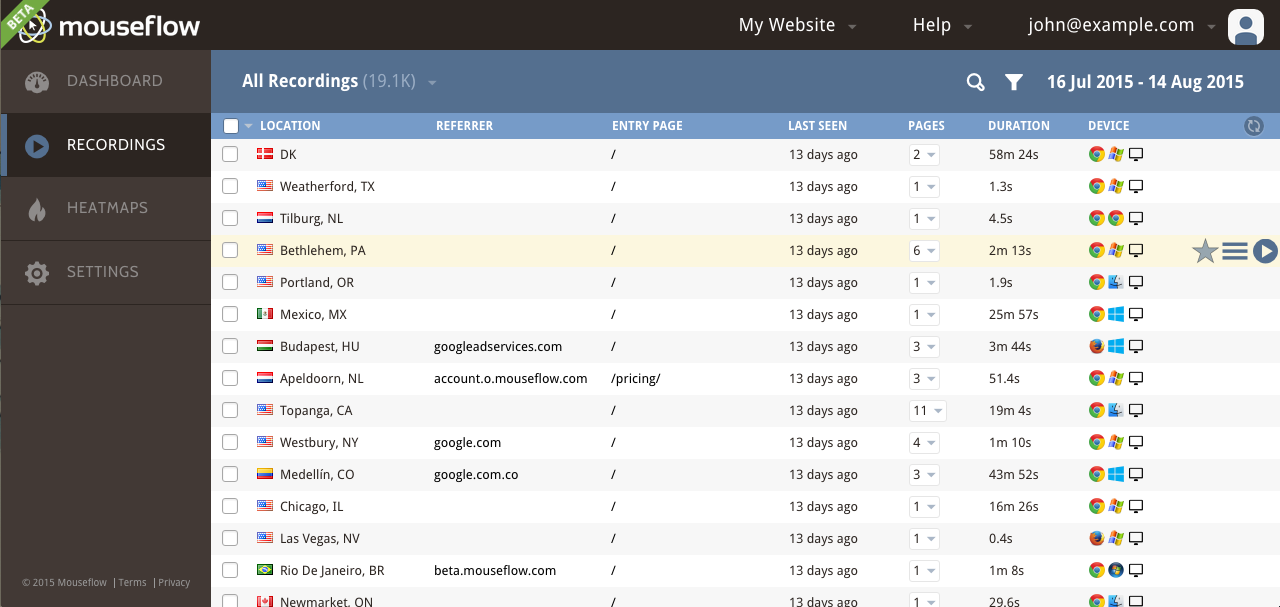Click the Denmark flag in DK row
This screenshot has width=1280, height=607.
(x=265, y=154)
